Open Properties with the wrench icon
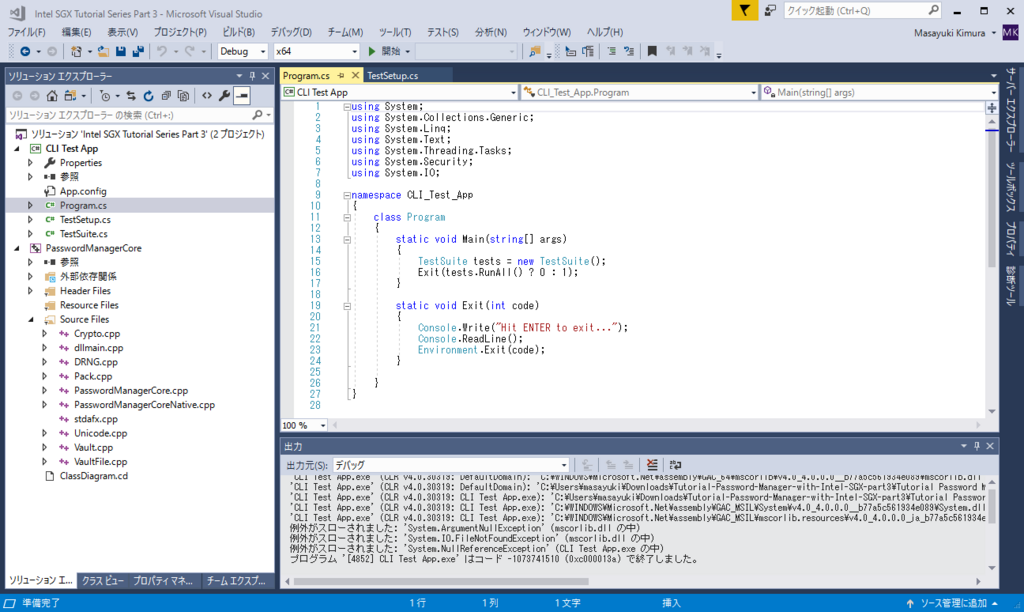The width and height of the screenshot is (1024, 612). point(224,96)
